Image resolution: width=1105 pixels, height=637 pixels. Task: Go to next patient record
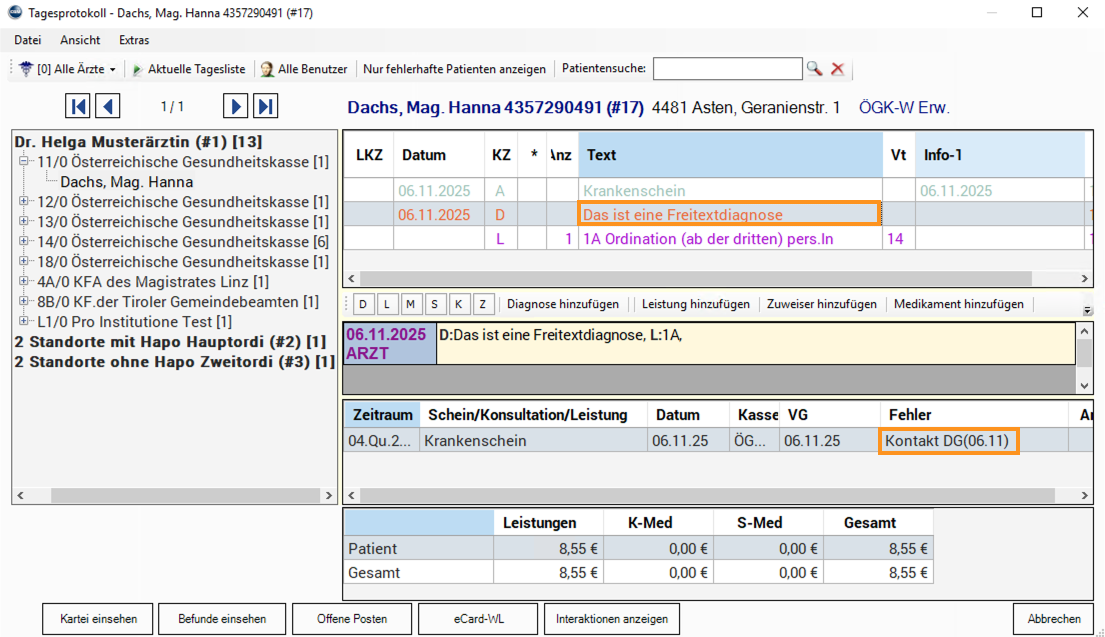[x=235, y=106]
